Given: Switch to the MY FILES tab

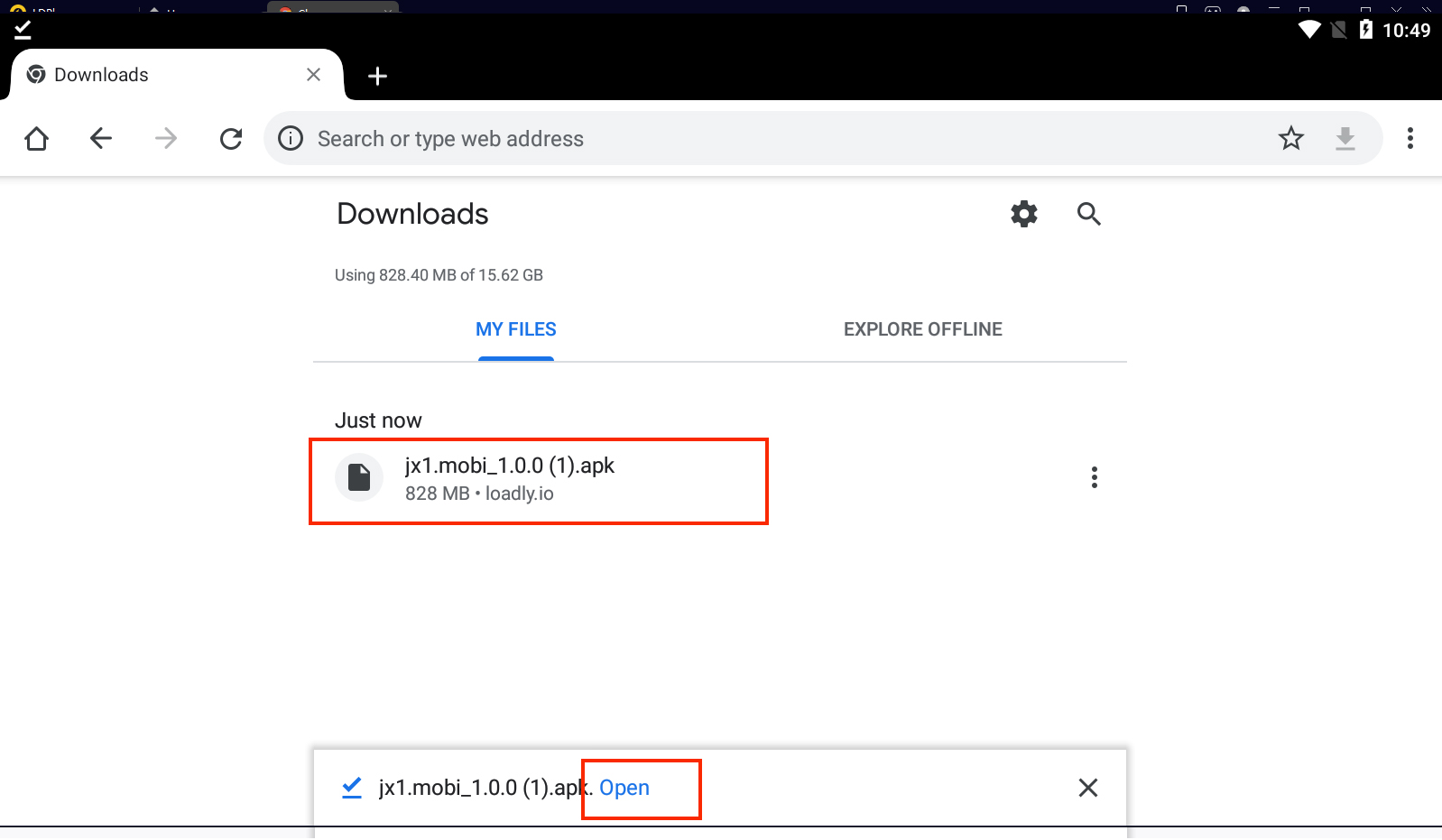Looking at the screenshot, I should pos(516,330).
